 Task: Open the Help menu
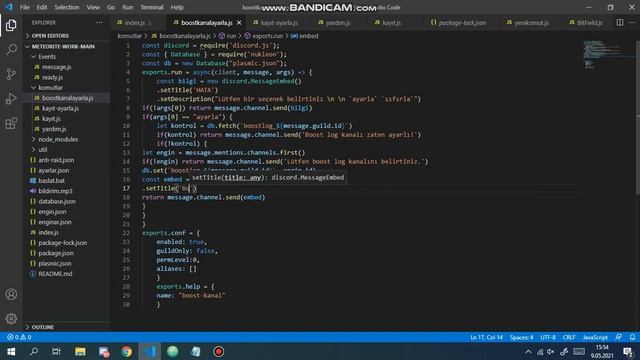point(177,7)
